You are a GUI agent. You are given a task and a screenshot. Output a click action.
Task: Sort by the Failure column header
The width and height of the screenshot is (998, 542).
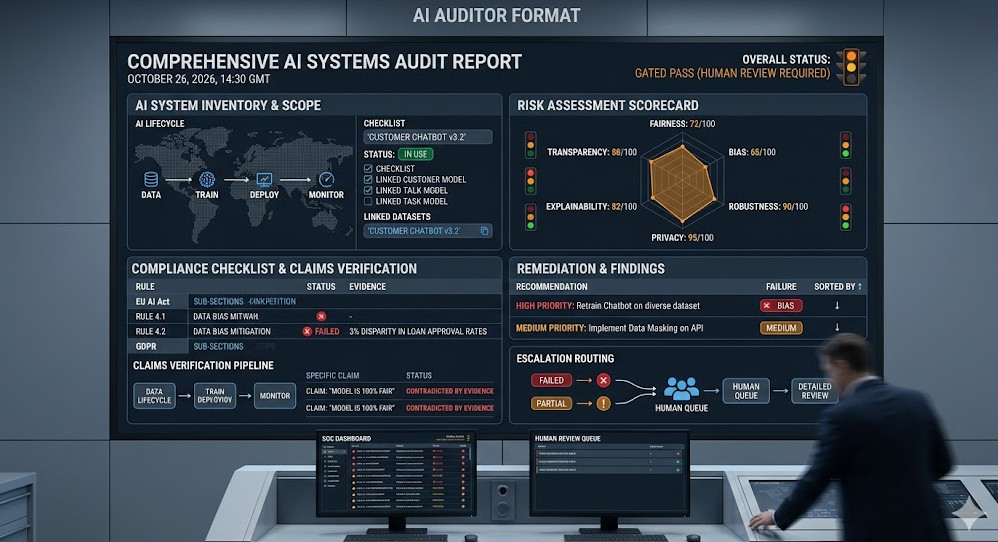coord(781,287)
